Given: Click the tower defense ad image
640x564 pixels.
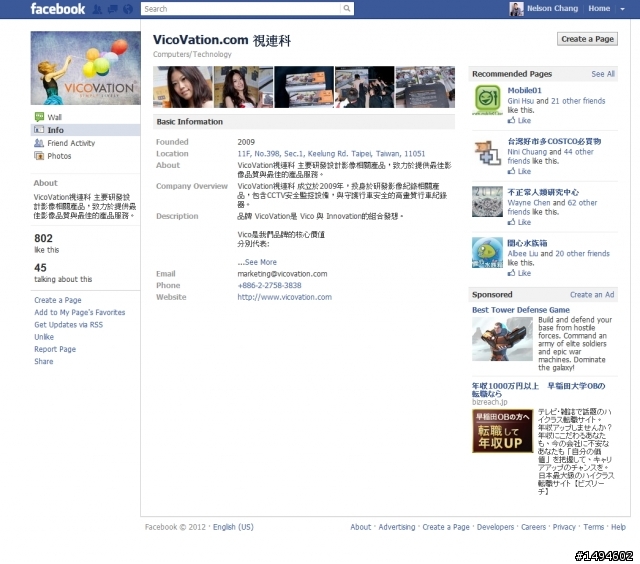Looking at the screenshot, I should [502, 339].
